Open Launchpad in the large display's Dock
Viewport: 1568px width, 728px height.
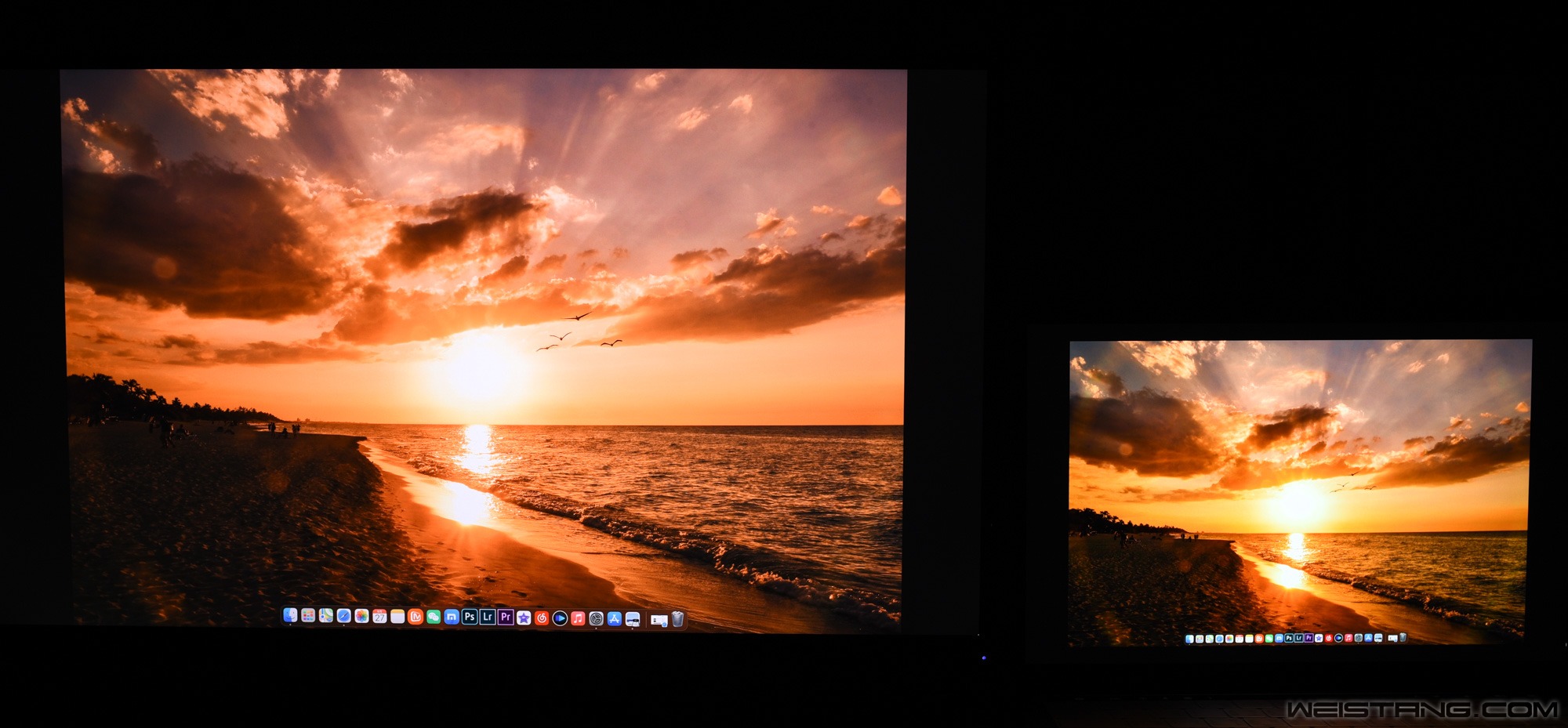308,616
